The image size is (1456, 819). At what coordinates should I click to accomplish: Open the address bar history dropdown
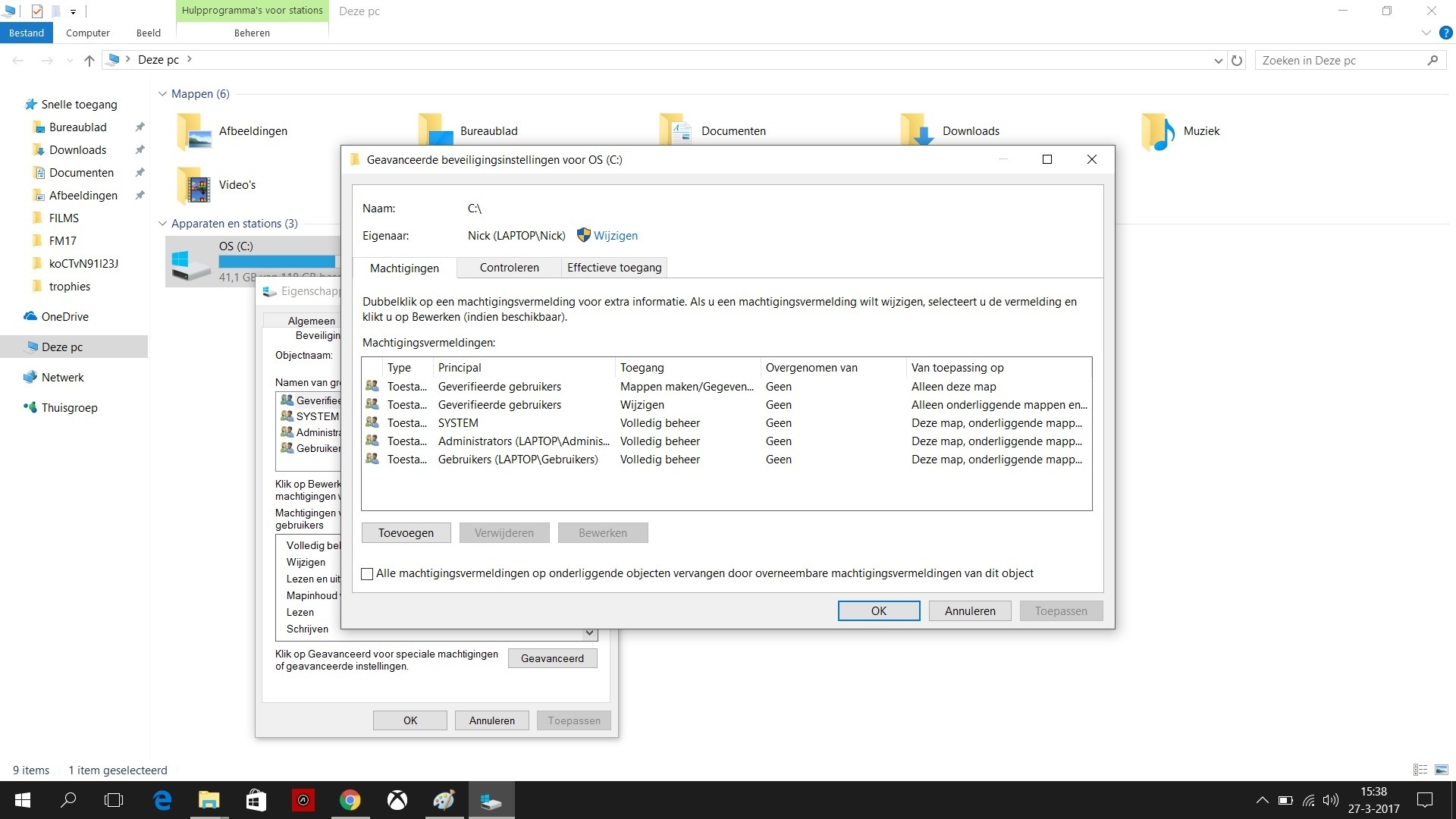tap(1218, 61)
